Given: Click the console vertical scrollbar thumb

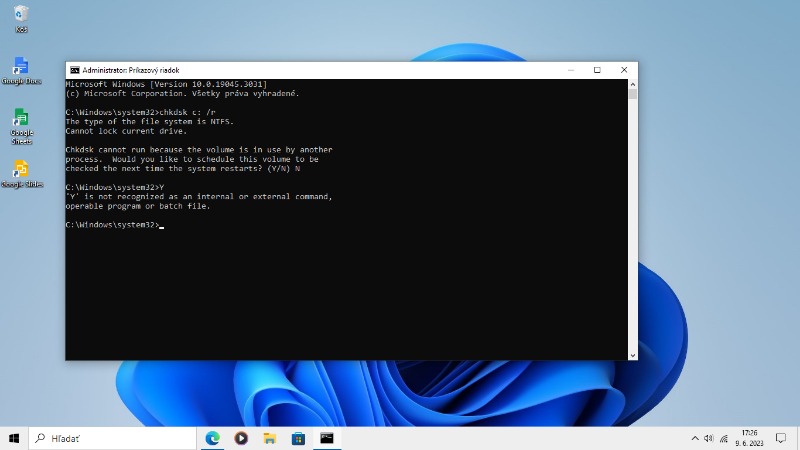Looking at the screenshot, I should pos(633,94).
